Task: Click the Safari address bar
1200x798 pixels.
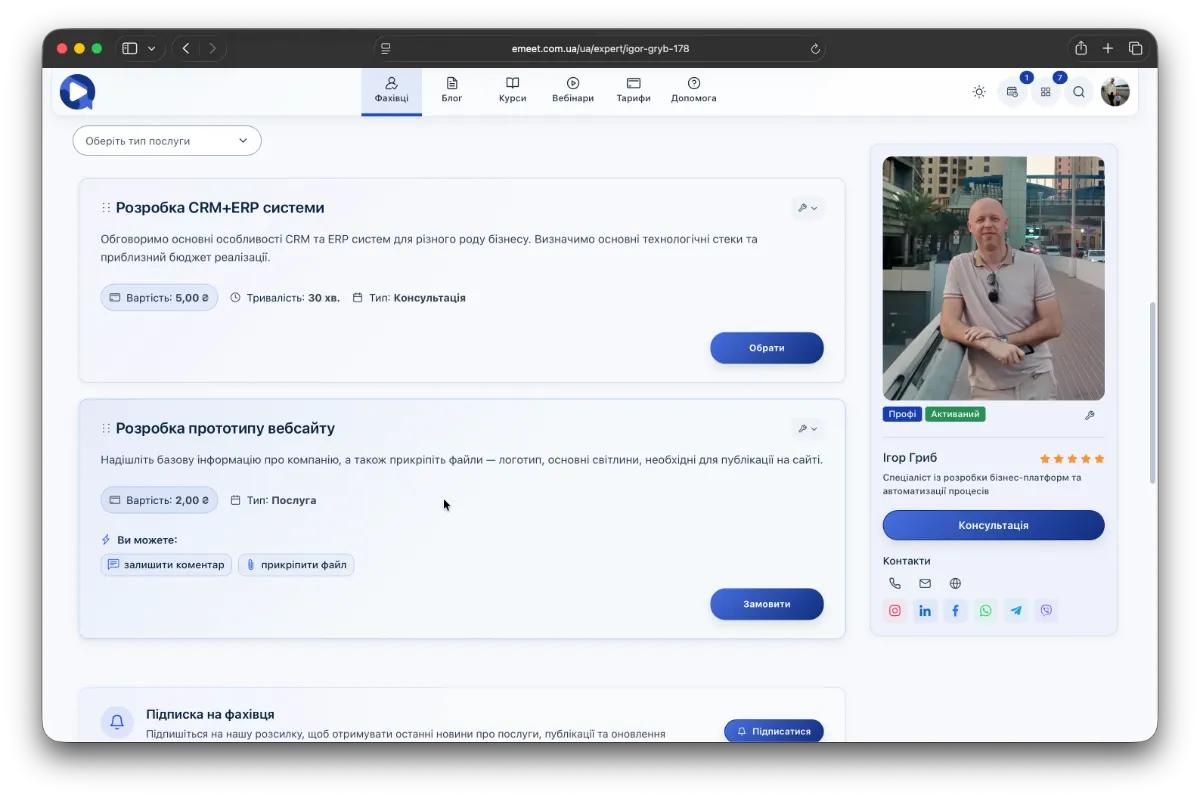Action: pos(600,48)
